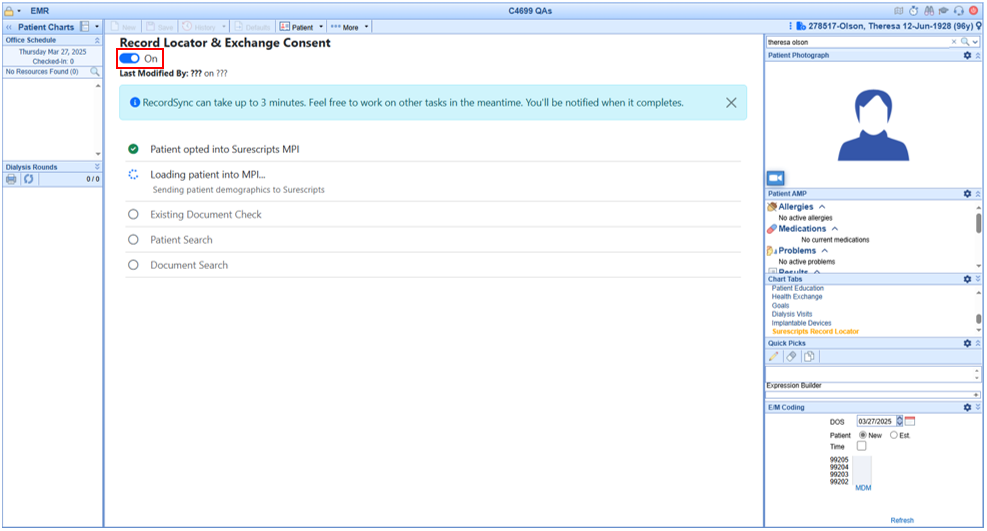Click the magnifier beside No Resources Found

pos(94,72)
